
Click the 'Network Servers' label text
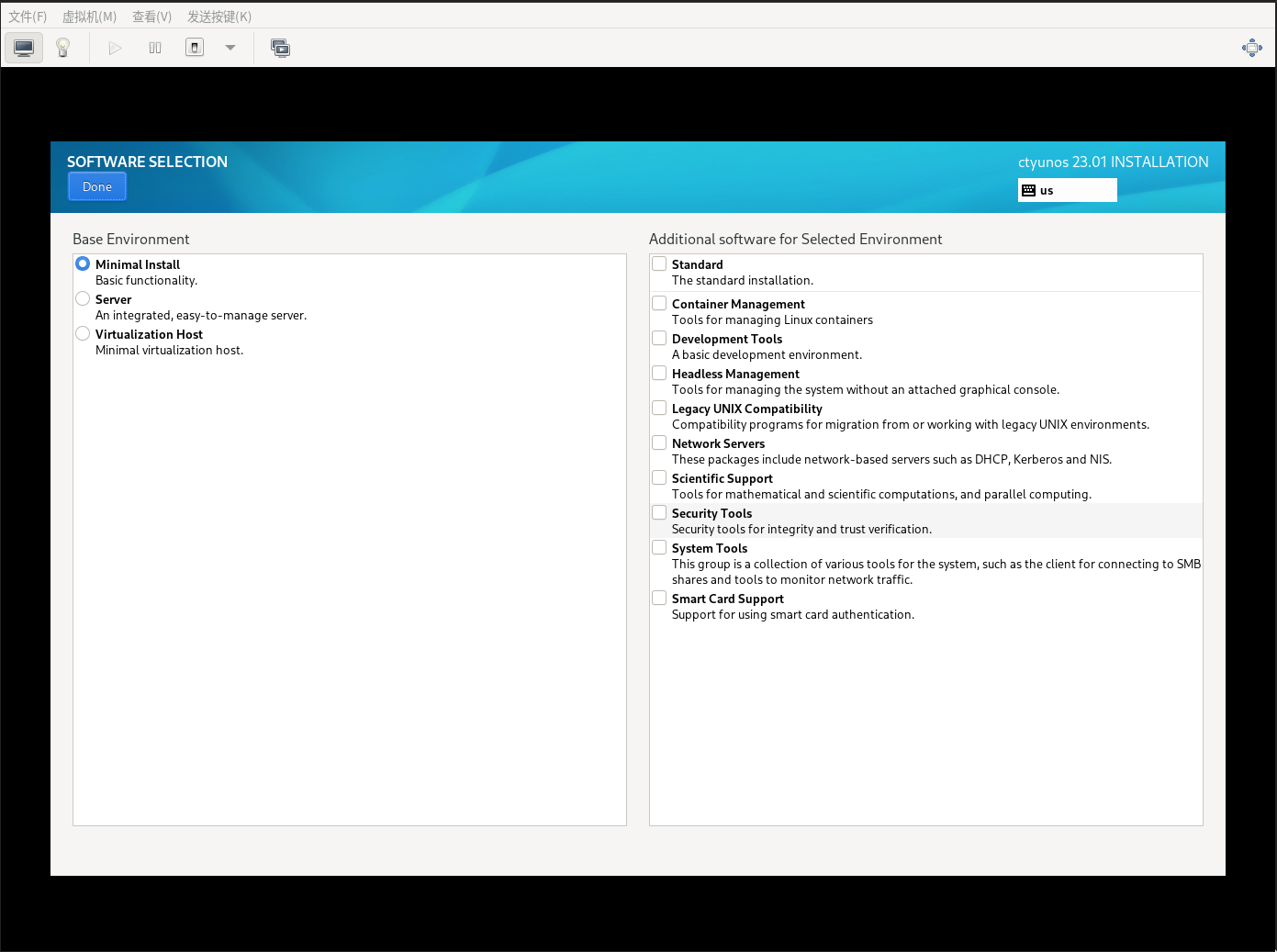tap(718, 443)
